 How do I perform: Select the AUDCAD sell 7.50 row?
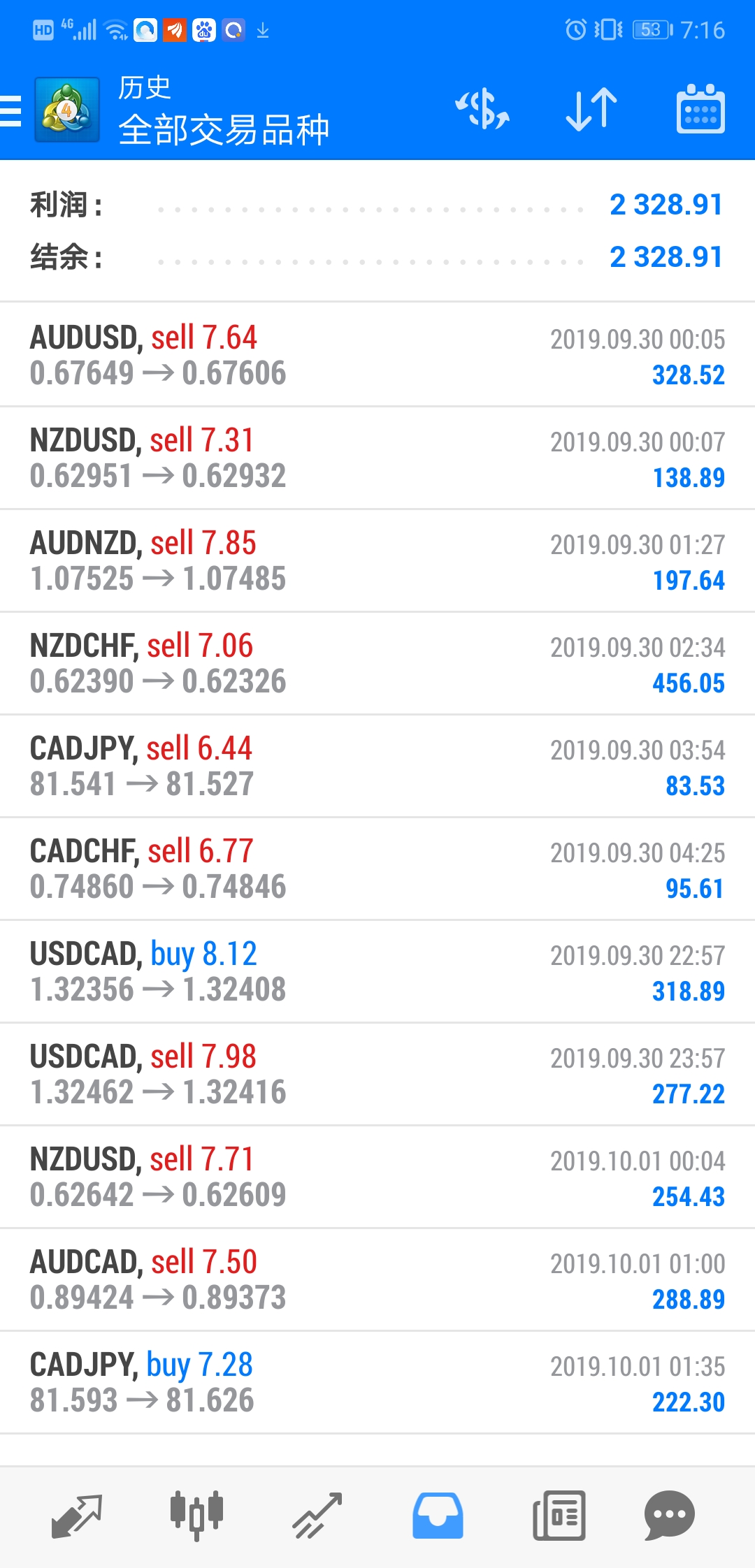coord(377,1279)
